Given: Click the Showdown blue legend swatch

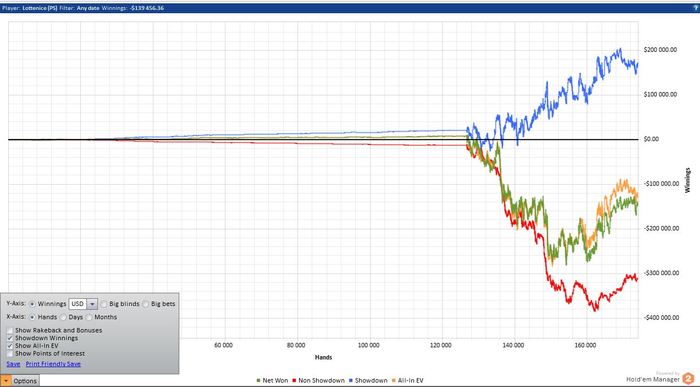Looking at the screenshot, I should coord(351,381).
